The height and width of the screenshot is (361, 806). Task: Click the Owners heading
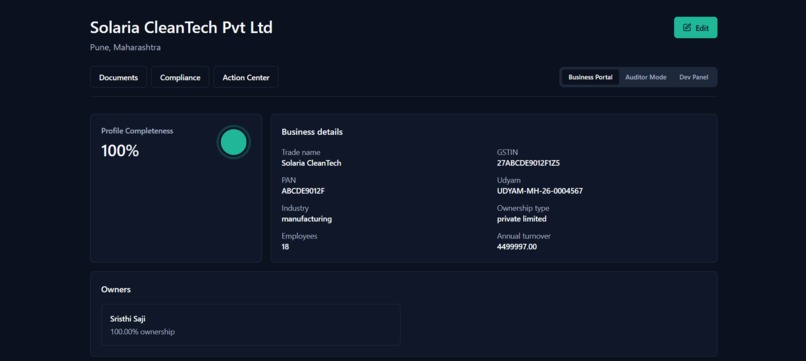[116, 290]
